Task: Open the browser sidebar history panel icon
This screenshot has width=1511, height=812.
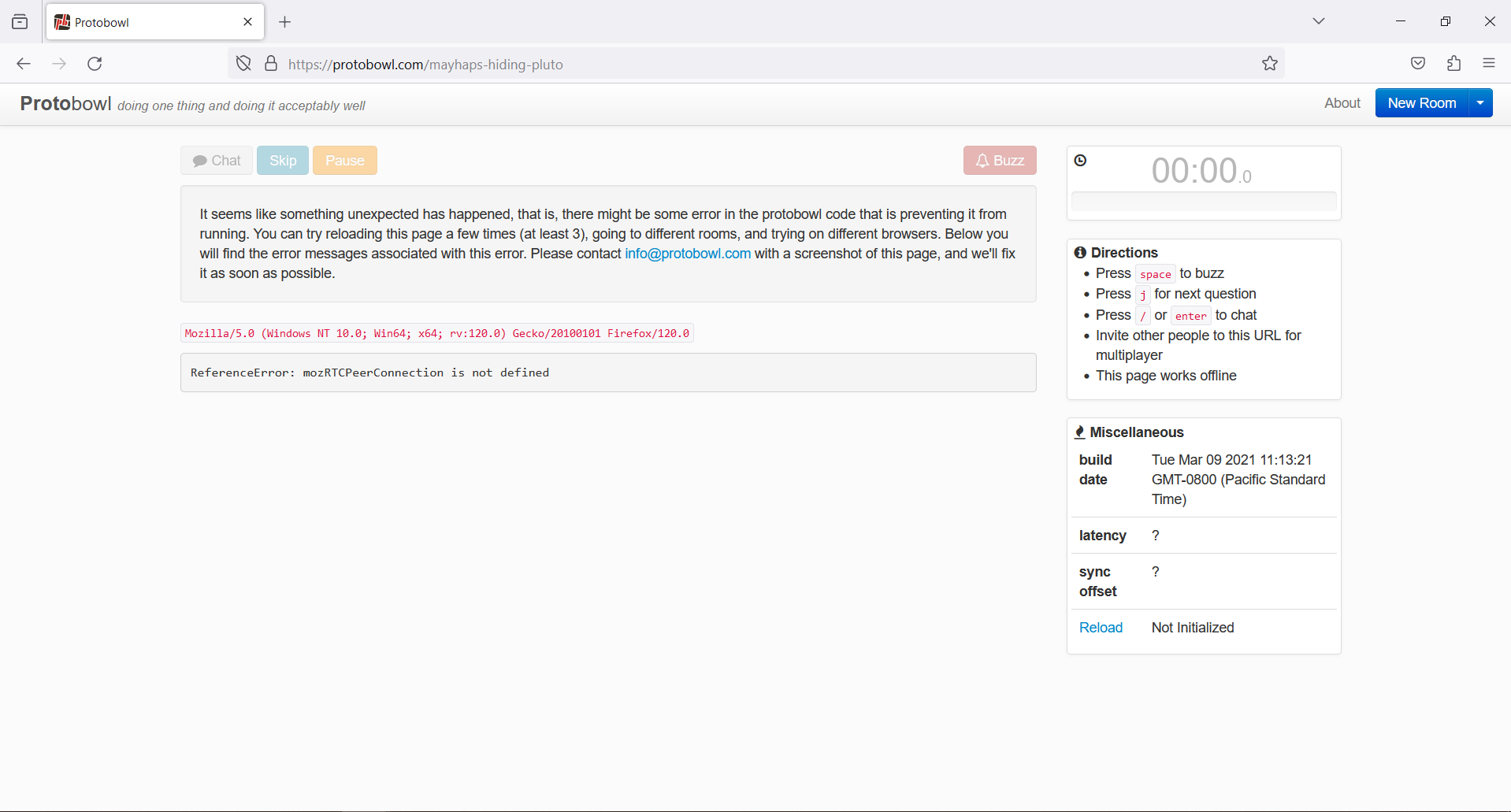Action: [x=20, y=21]
